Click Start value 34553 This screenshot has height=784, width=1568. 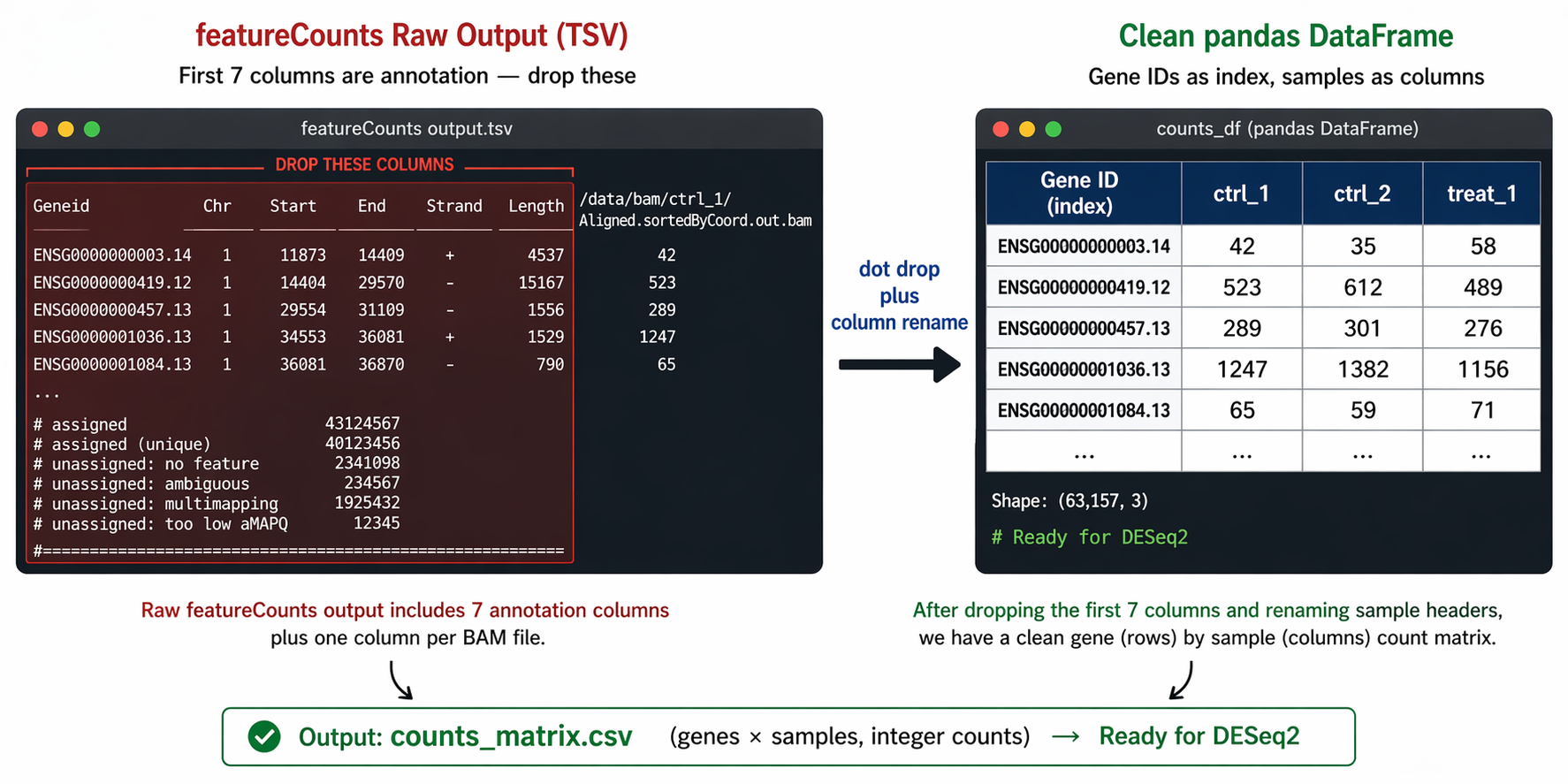(x=303, y=337)
